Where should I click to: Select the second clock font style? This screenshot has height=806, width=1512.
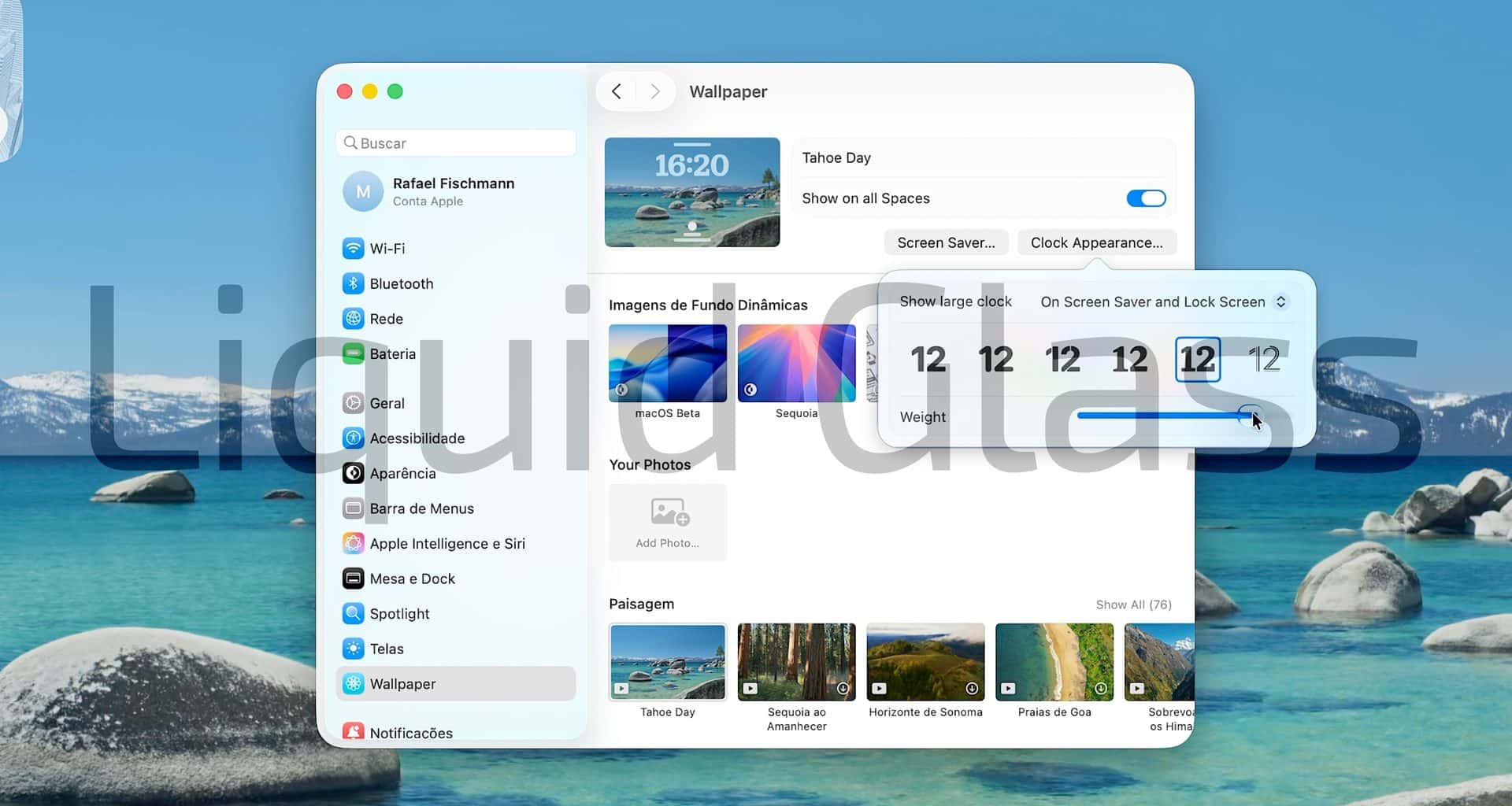995,360
